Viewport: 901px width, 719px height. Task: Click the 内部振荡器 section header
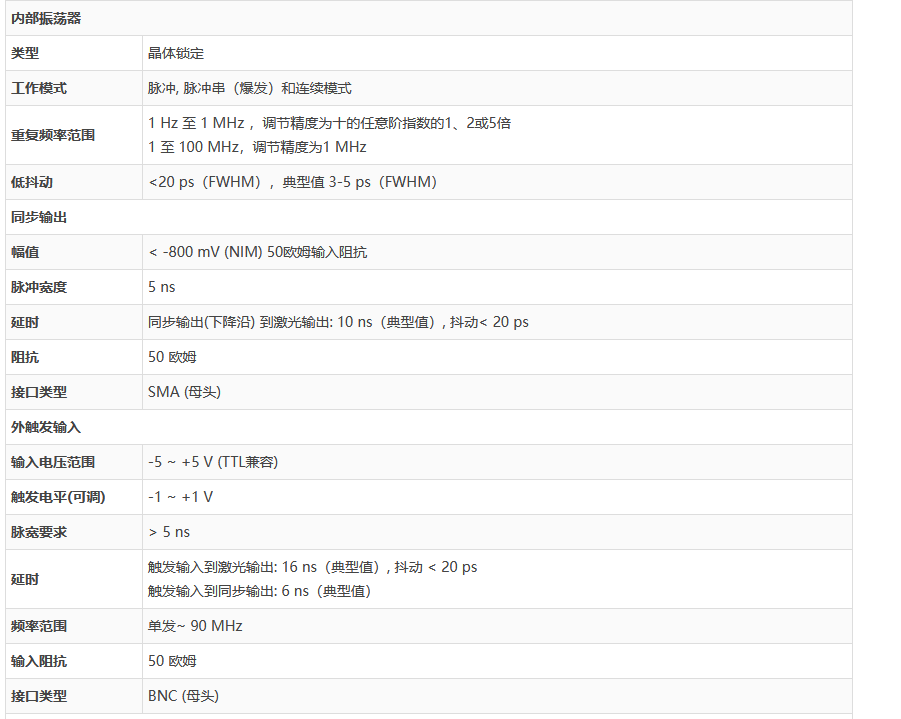pos(46,18)
